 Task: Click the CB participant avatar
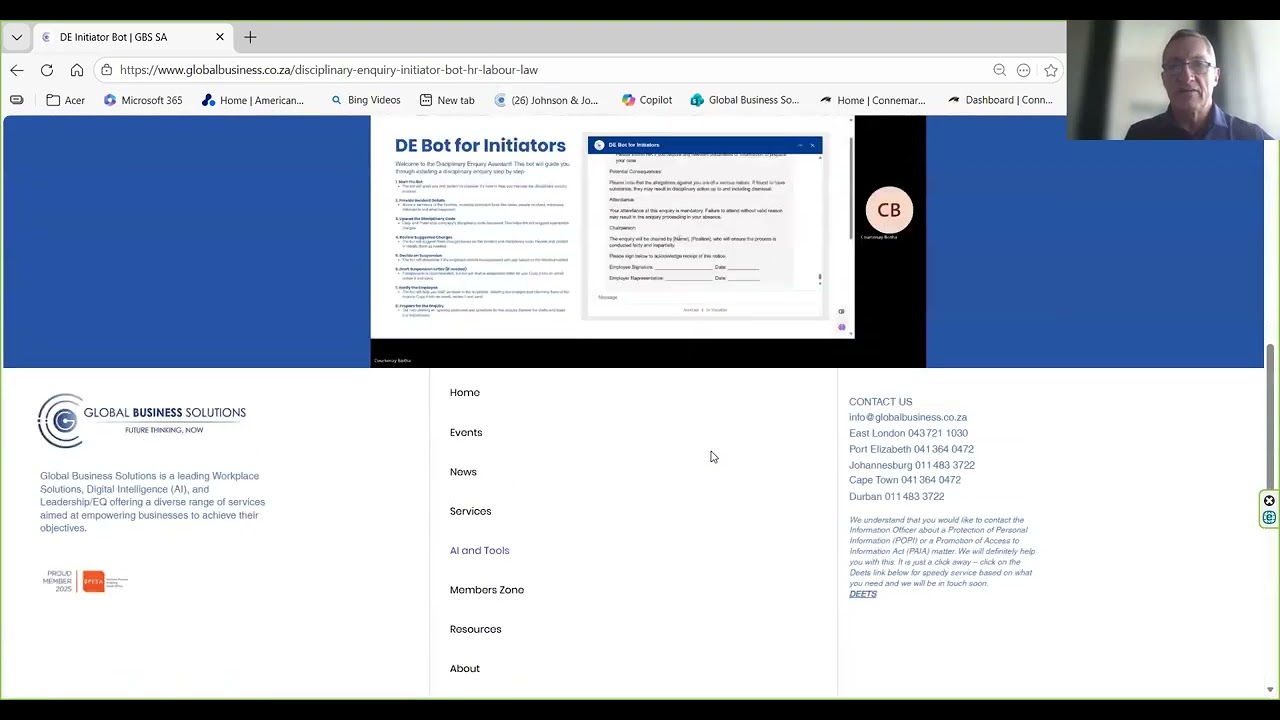pyautogui.click(x=889, y=210)
